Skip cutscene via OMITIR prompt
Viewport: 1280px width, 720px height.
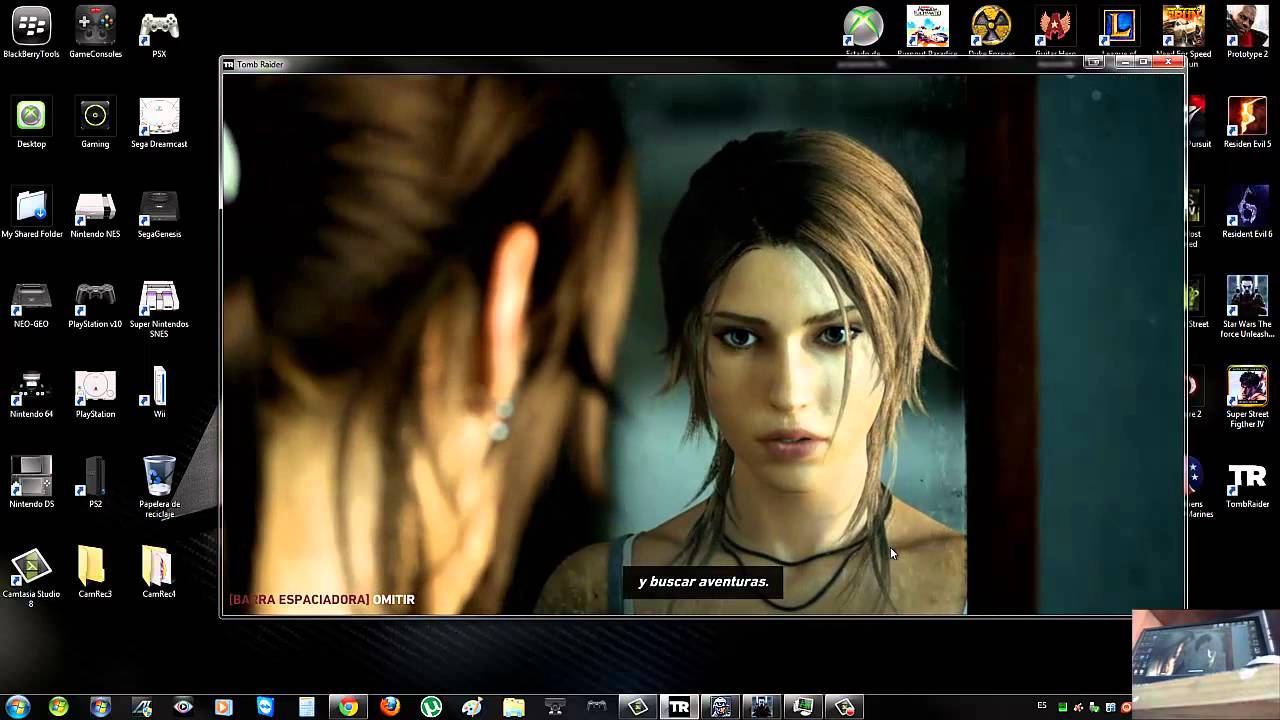(x=322, y=599)
